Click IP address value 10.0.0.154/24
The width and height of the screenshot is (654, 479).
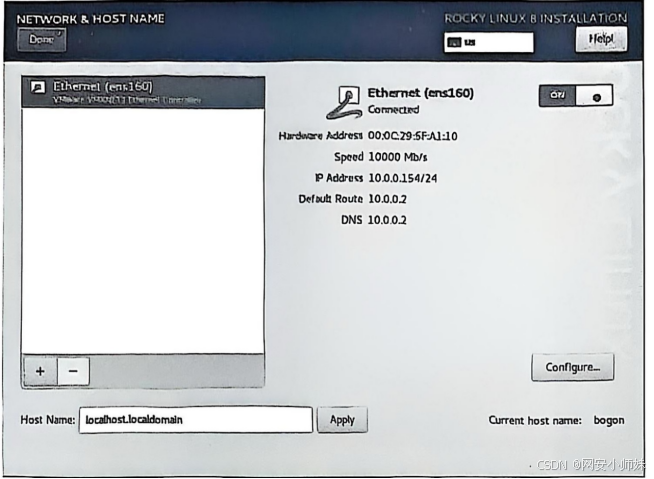402,178
